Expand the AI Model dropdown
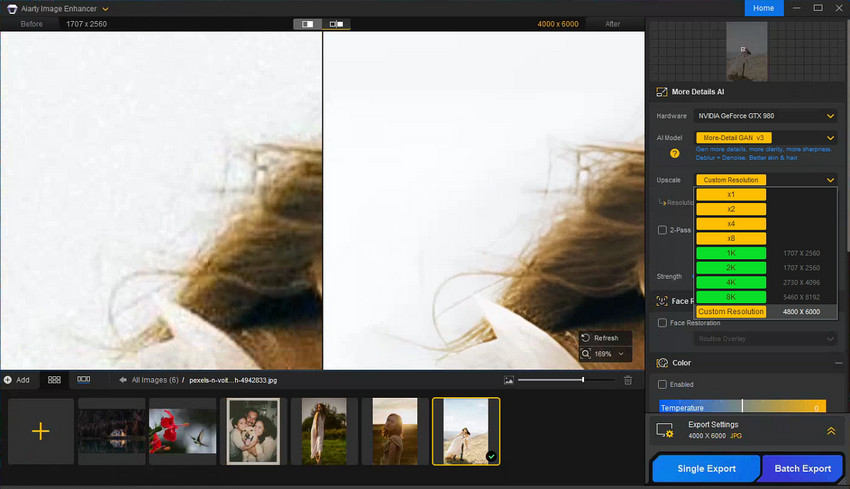This screenshot has width=850, height=489. 830,138
